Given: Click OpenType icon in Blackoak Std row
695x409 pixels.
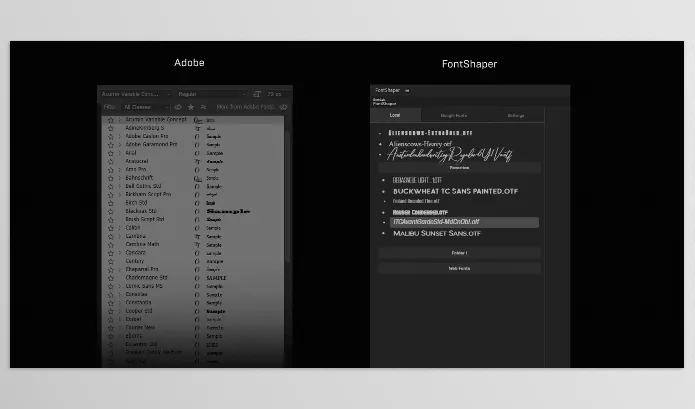Looking at the screenshot, I should point(197,211).
